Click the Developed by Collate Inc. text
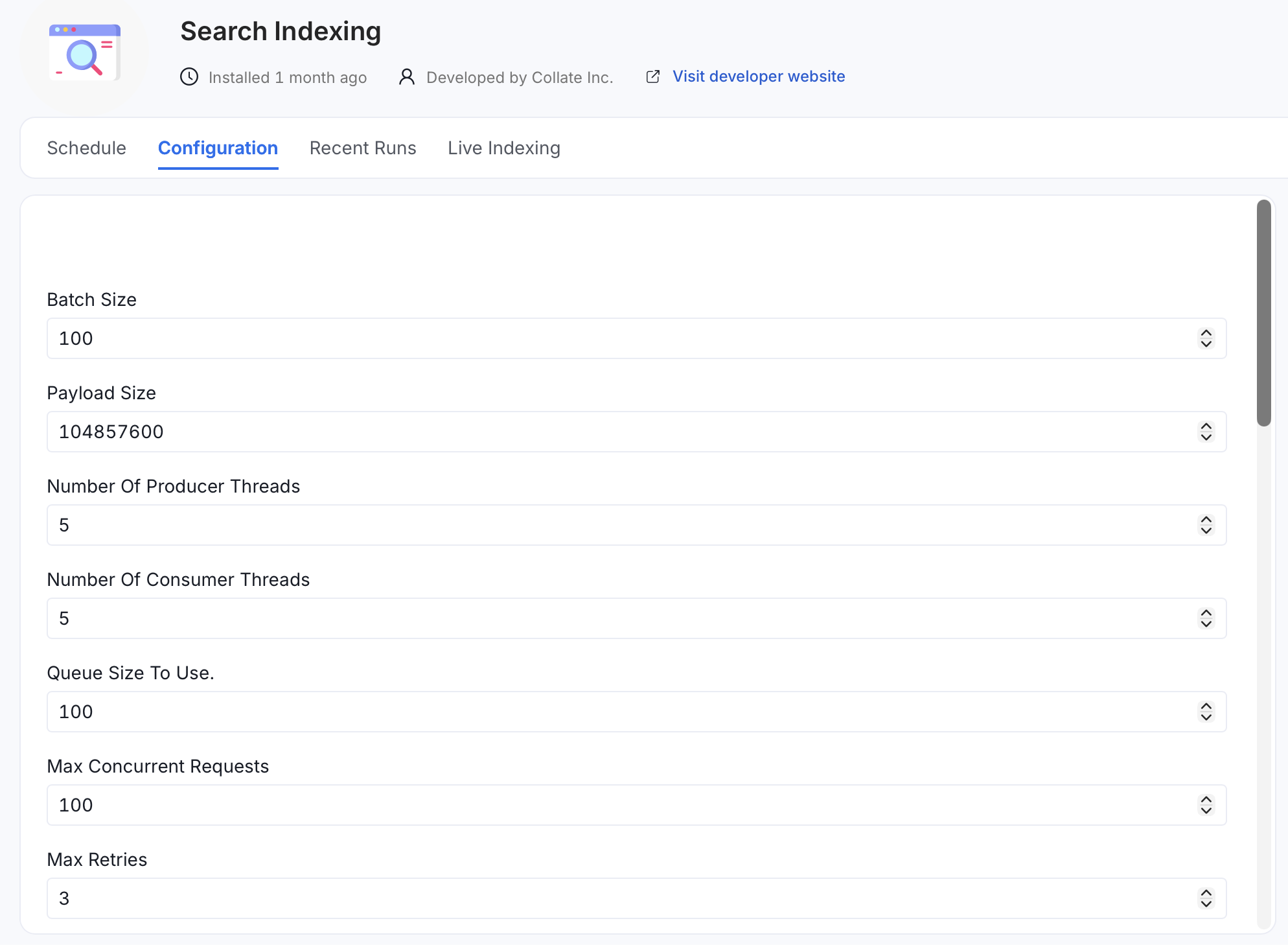The image size is (1288, 945). coord(520,78)
